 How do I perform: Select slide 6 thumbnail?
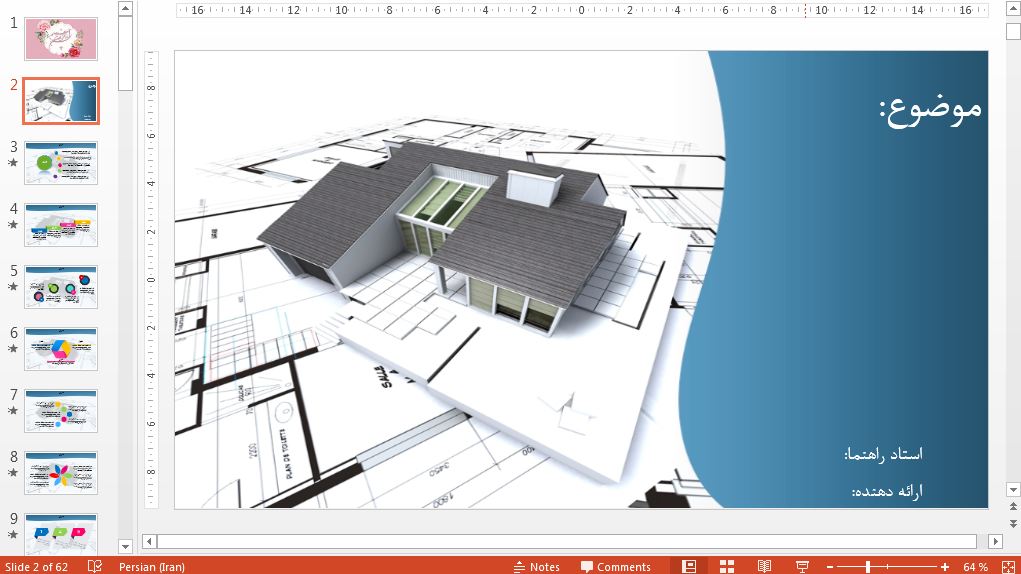61,349
